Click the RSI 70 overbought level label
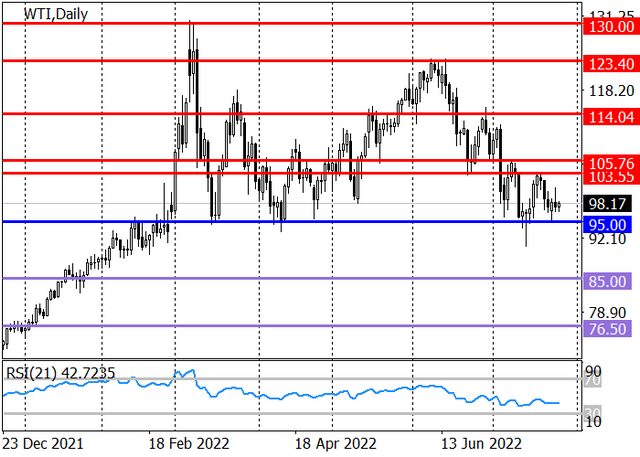The image size is (640, 457). coord(595,381)
